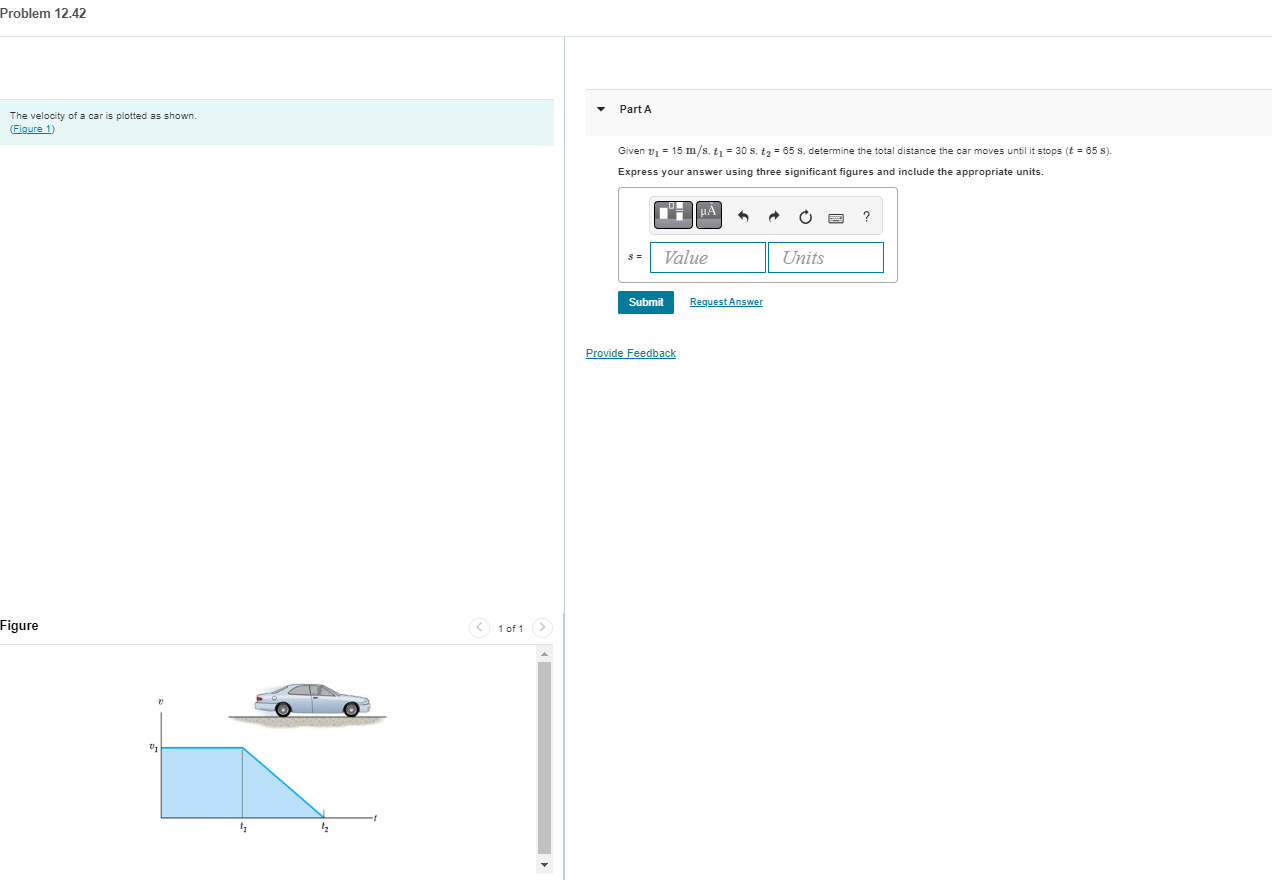1272x880 pixels.
Task: Click the figure scroll down arrow
Action: tap(544, 864)
